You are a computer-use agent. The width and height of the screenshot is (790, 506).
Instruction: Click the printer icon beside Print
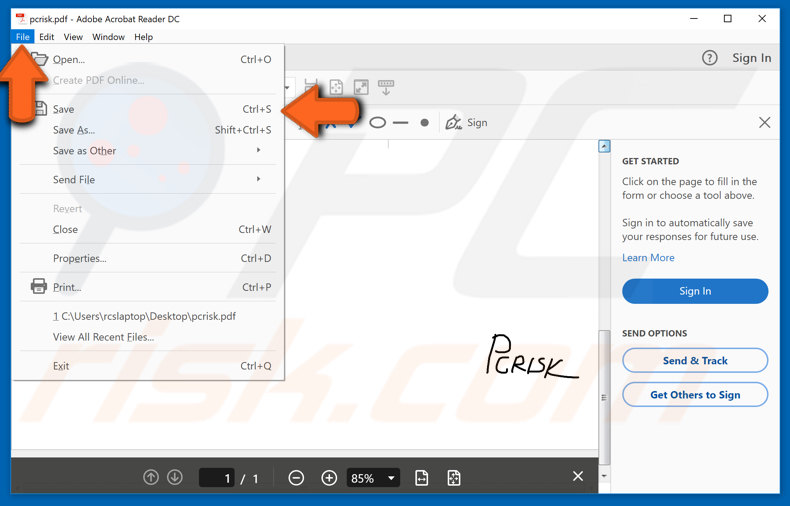(39, 286)
